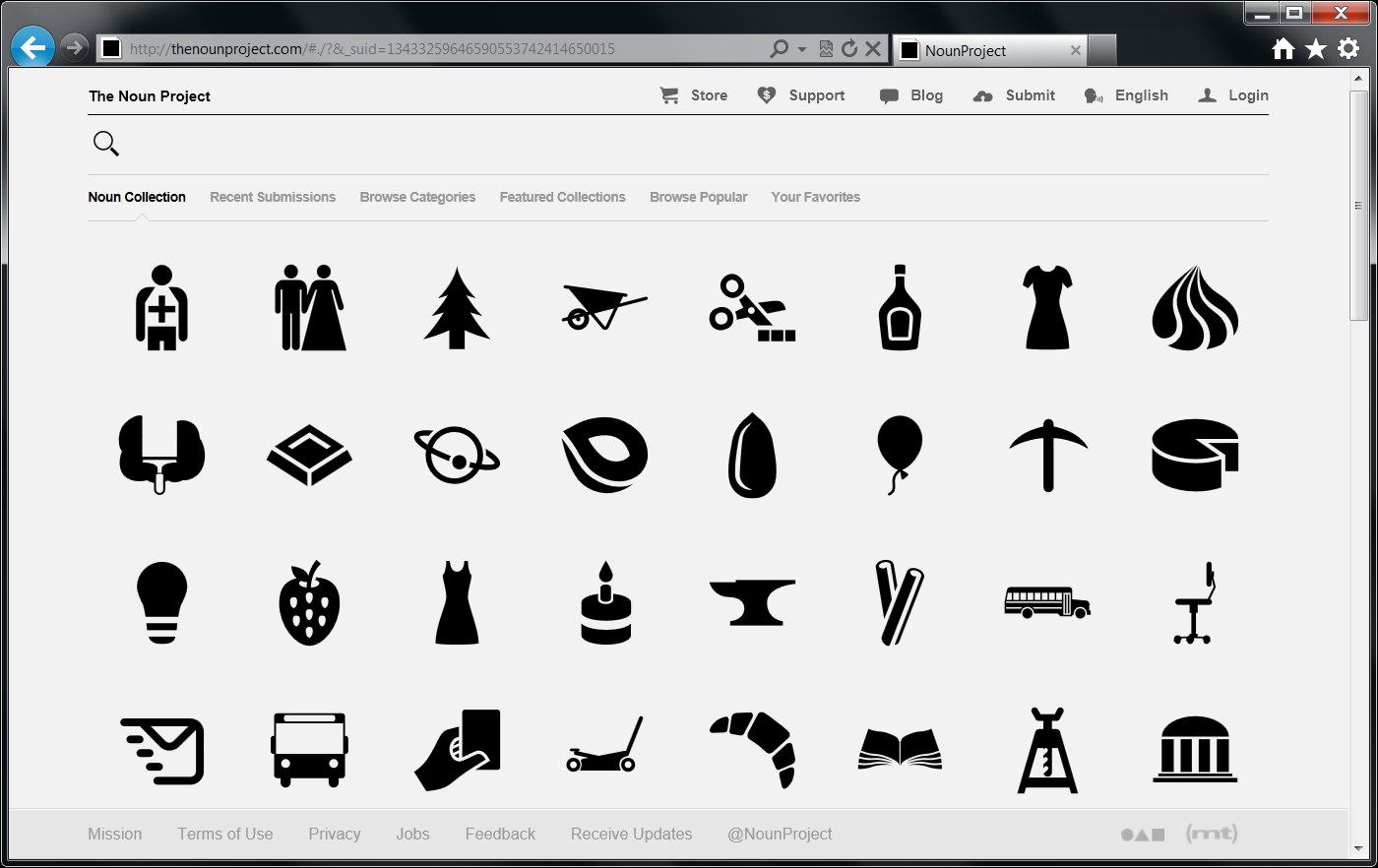Select the strawberry icon
This screenshot has height=868, width=1378.
click(309, 602)
